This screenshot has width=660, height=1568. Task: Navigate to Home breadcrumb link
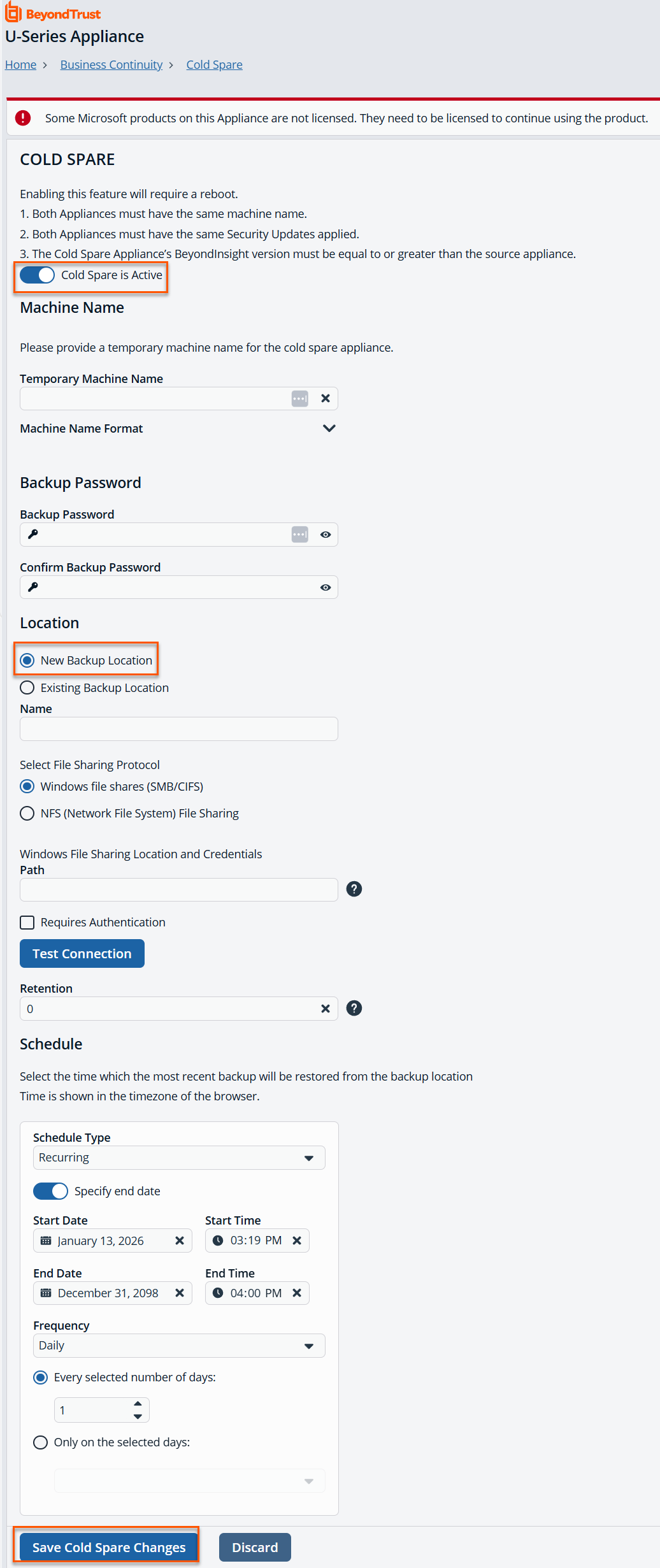[21, 64]
